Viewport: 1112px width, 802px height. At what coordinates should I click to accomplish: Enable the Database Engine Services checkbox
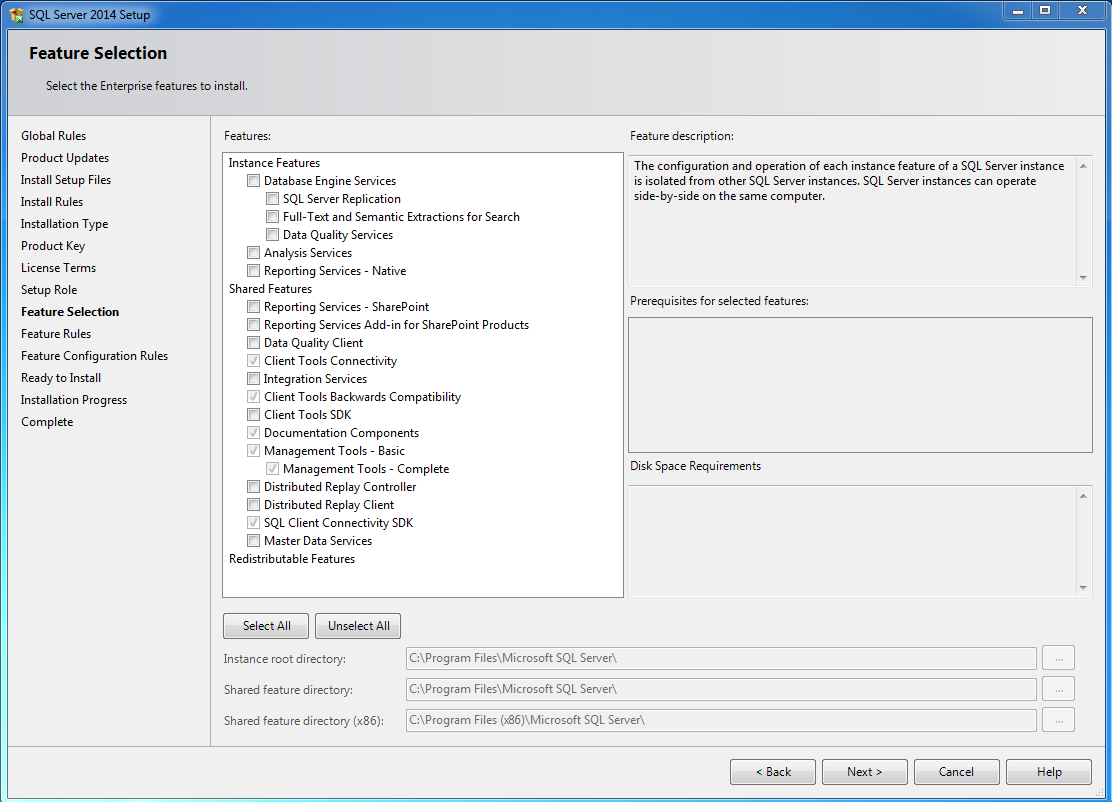(x=254, y=181)
